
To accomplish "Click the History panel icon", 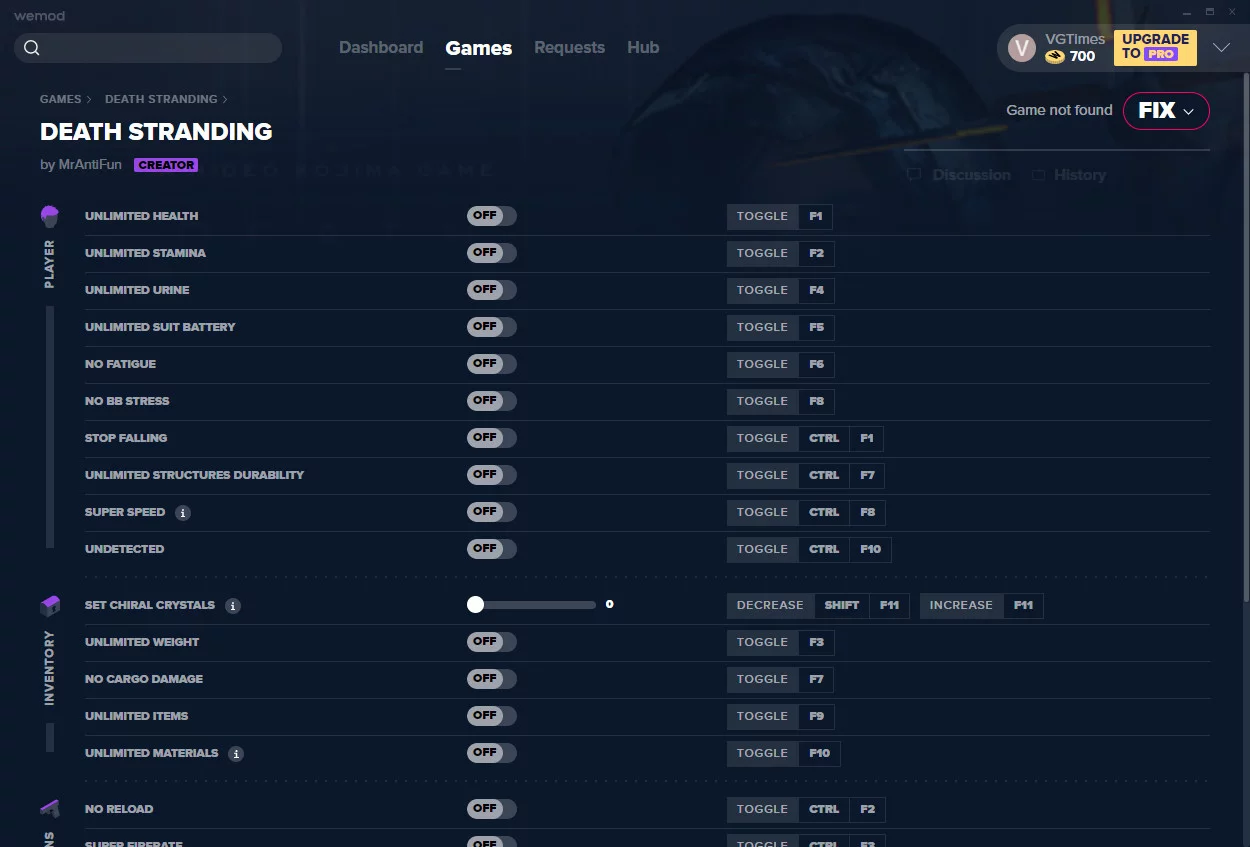I will tap(1039, 175).
